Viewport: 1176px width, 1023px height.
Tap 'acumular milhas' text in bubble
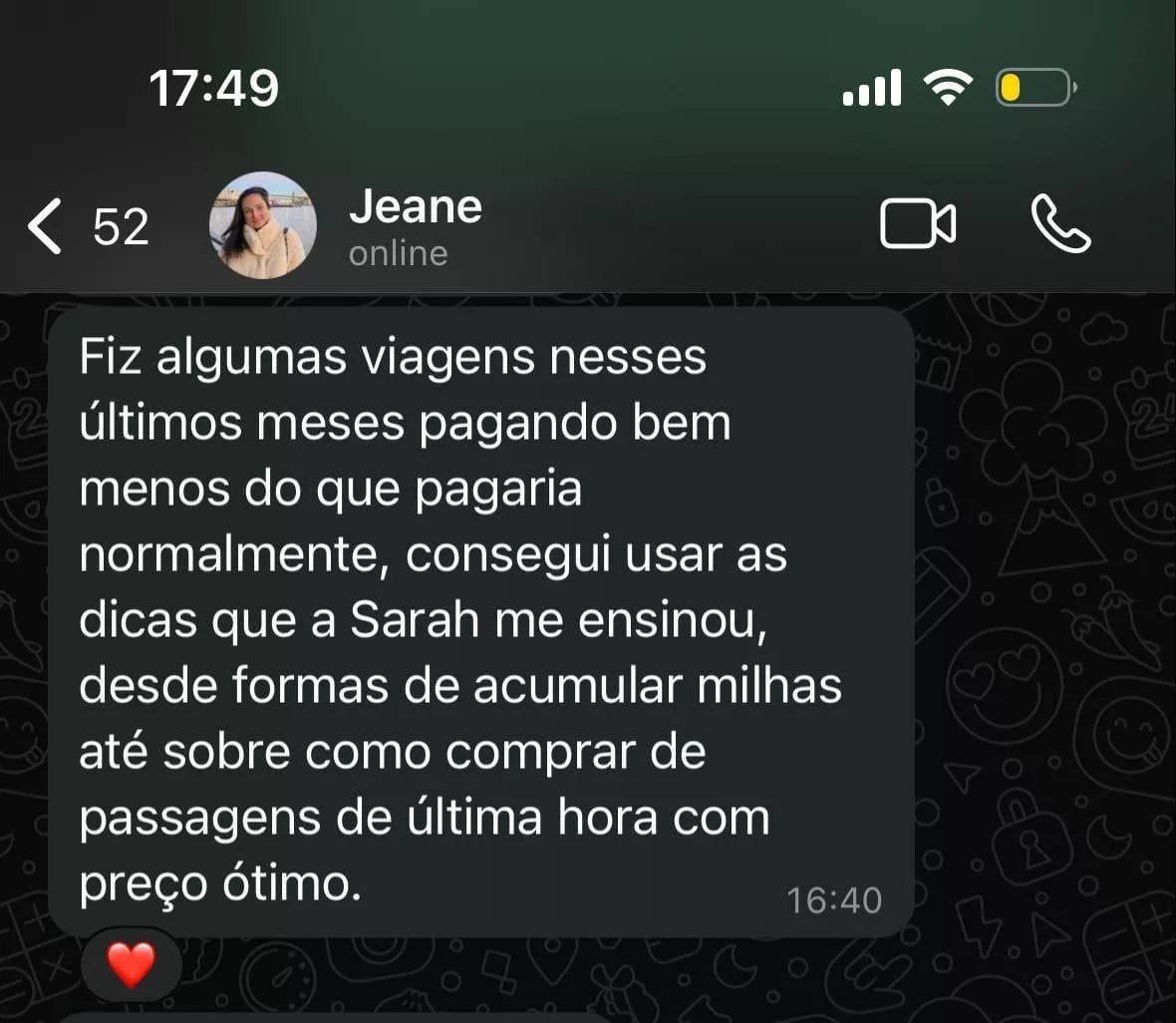658,686
